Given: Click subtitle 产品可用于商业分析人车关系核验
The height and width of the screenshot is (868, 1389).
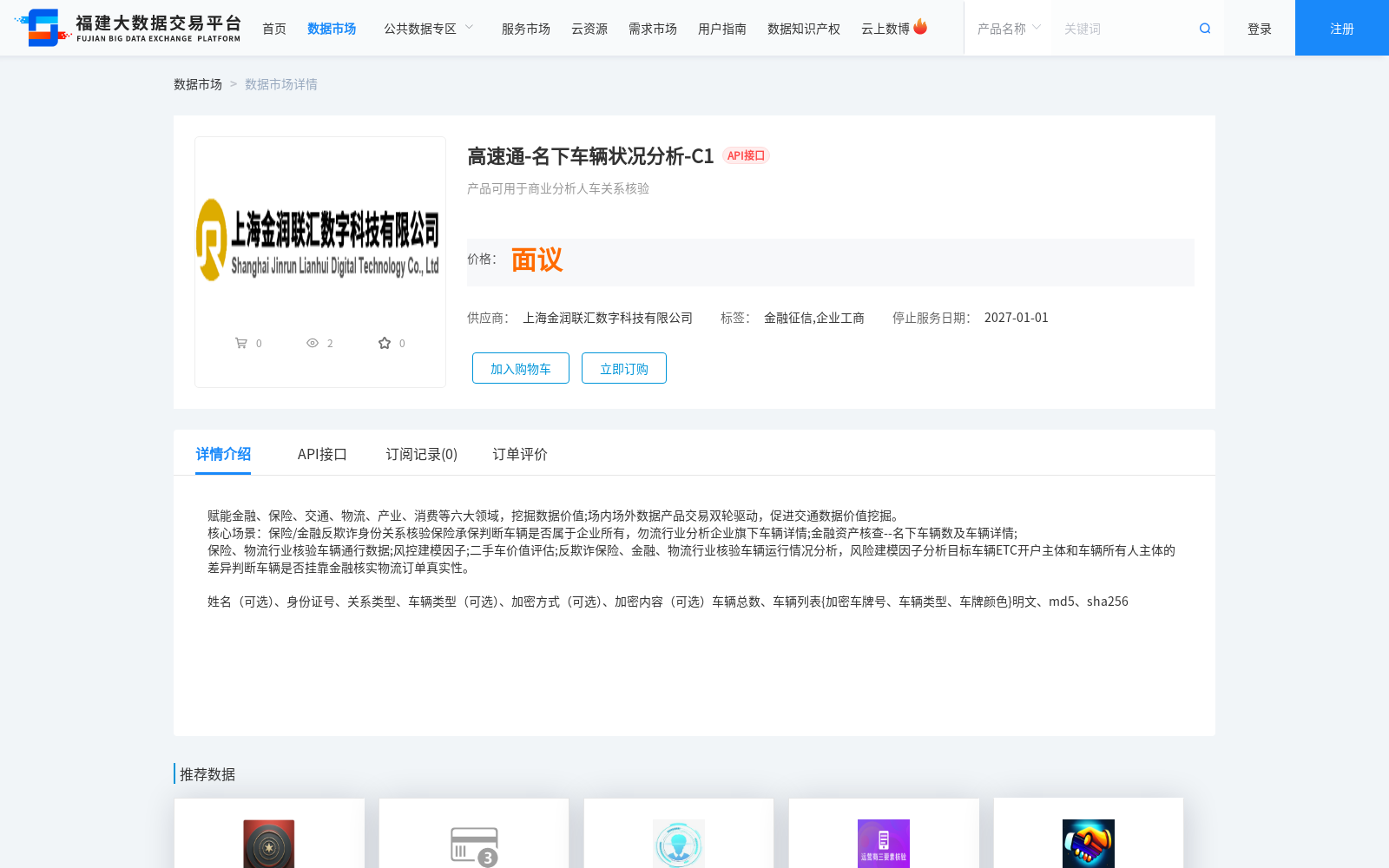Looking at the screenshot, I should click(558, 188).
